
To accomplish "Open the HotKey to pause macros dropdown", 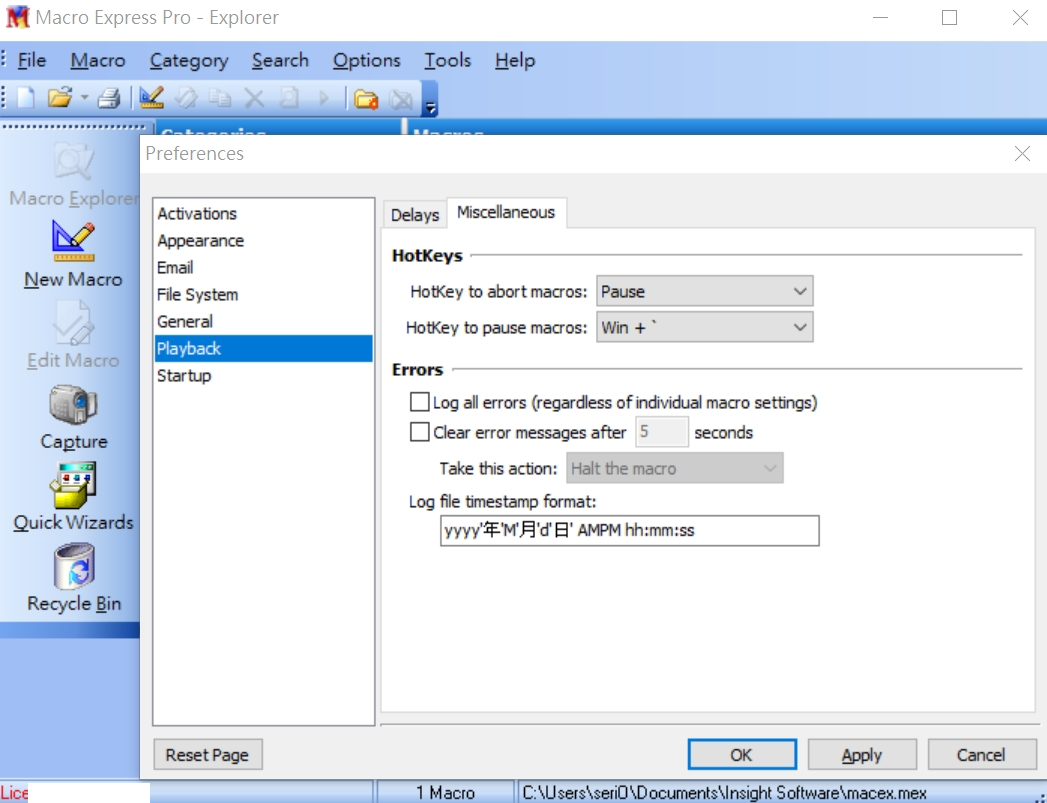I will click(704, 327).
